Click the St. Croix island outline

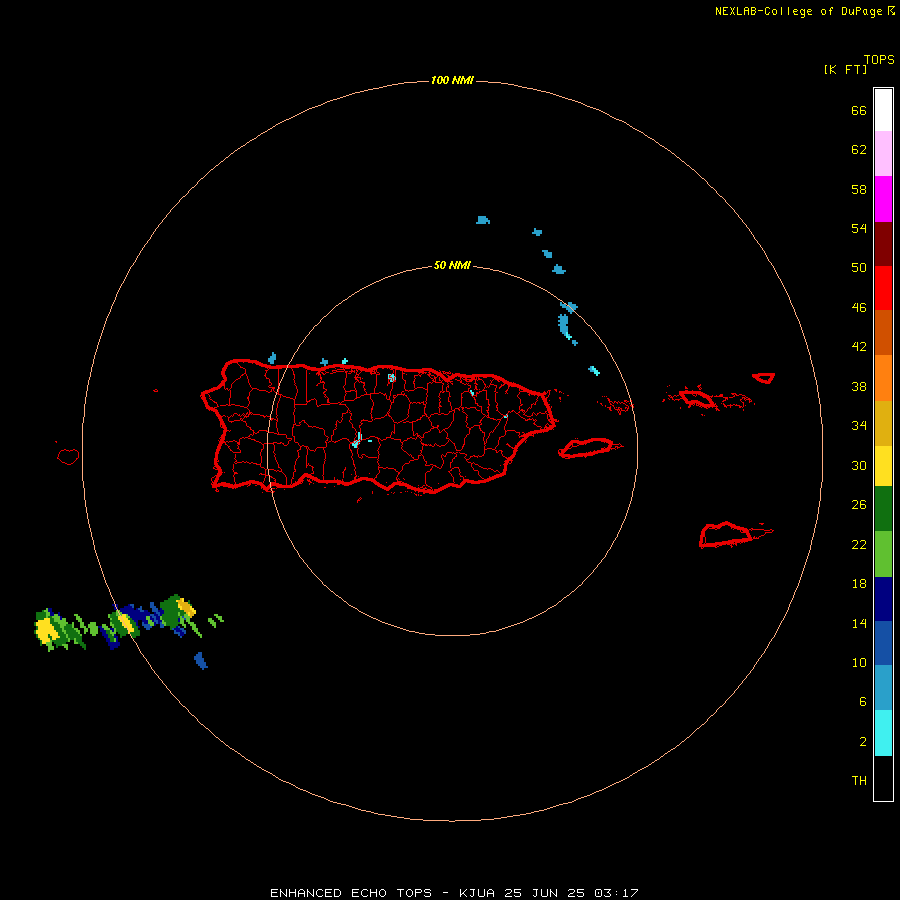pos(725,535)
